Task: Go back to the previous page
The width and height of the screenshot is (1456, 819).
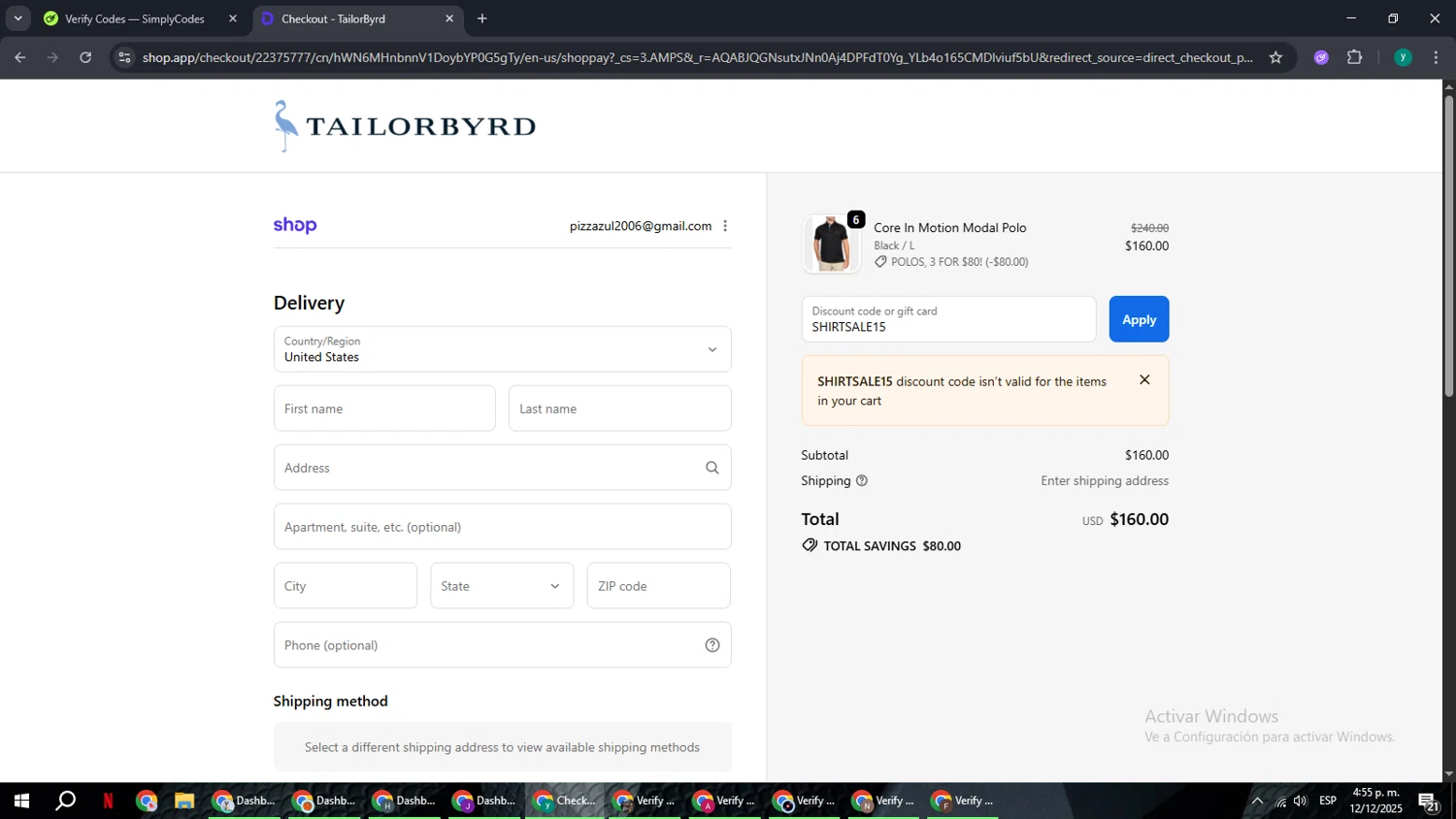Action: click(20, 57)
